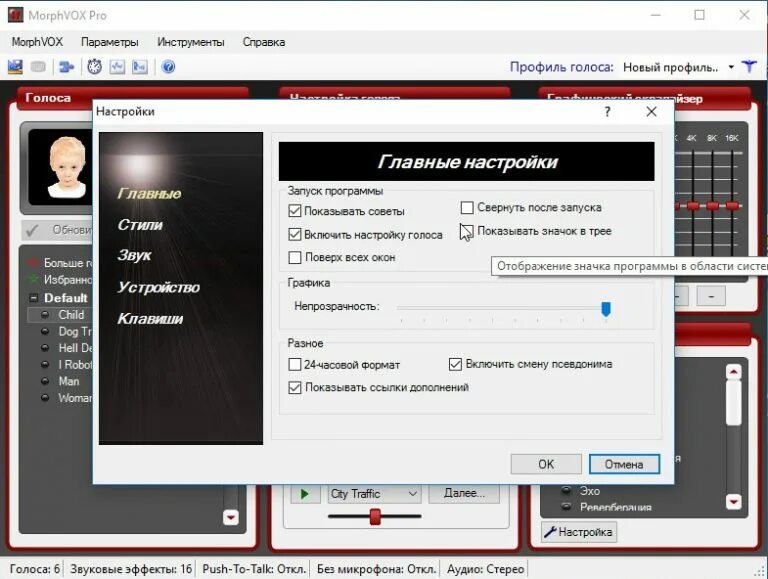This screenshot has width=768, height=579.
Task: Click the play button beside City Traffic
Action: pyautogui.click(x=304, y=493)
